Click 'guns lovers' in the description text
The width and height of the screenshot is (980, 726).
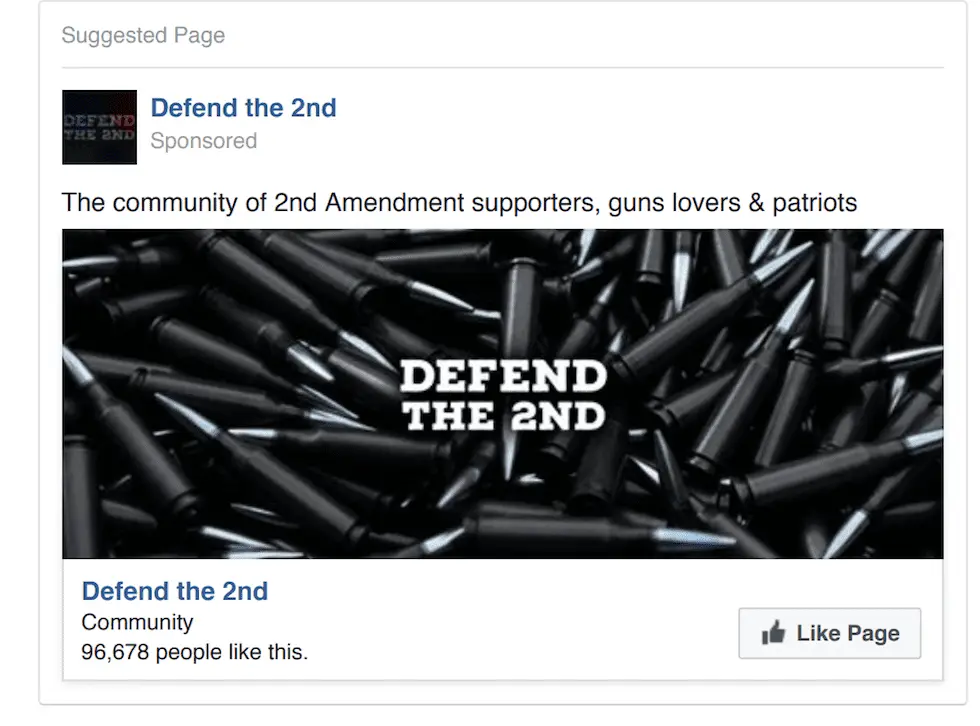[674, 203]
